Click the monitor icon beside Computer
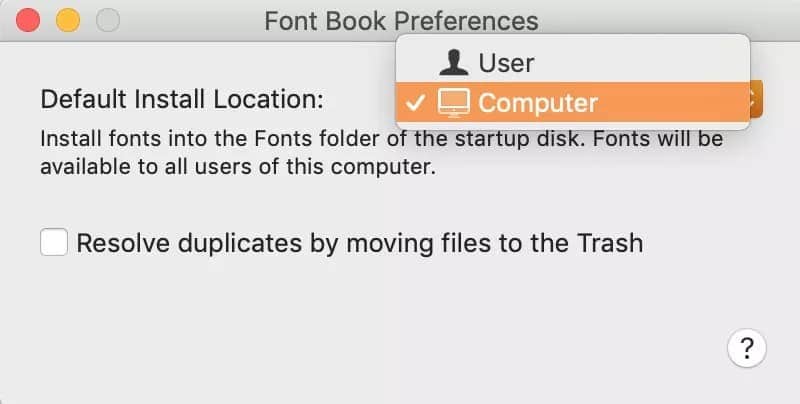Image resolution: width=800 pixels, height=404 pixels. tap(455, 102)
